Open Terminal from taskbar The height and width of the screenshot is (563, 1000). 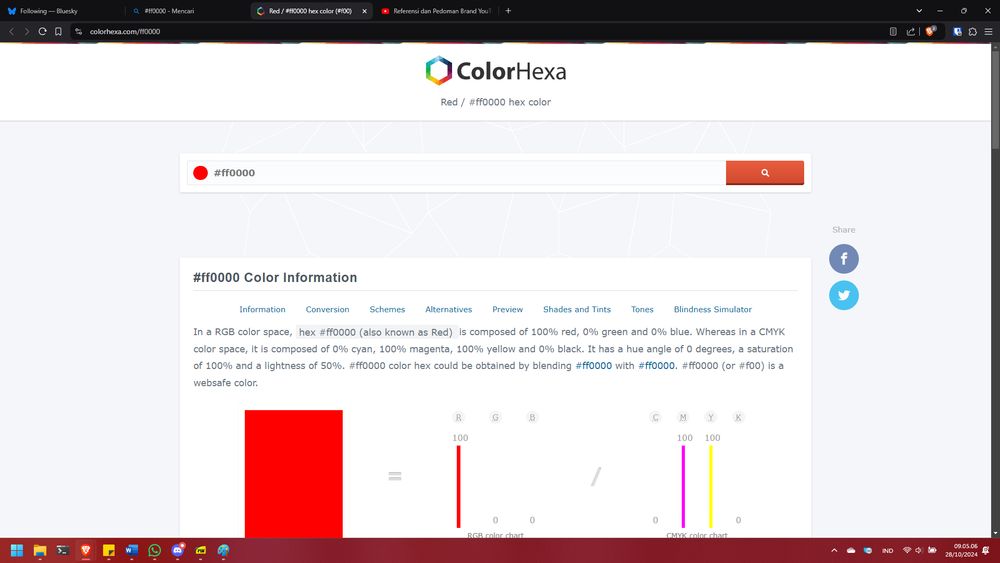pos(62,550)
